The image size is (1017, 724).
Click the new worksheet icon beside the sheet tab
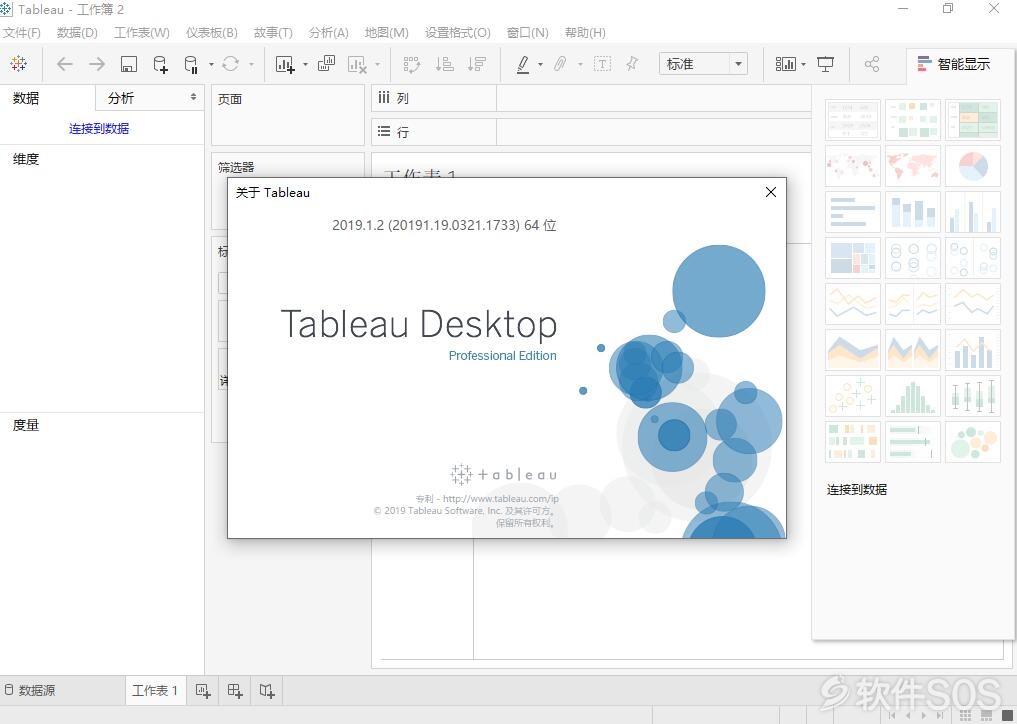coord(203,691)
